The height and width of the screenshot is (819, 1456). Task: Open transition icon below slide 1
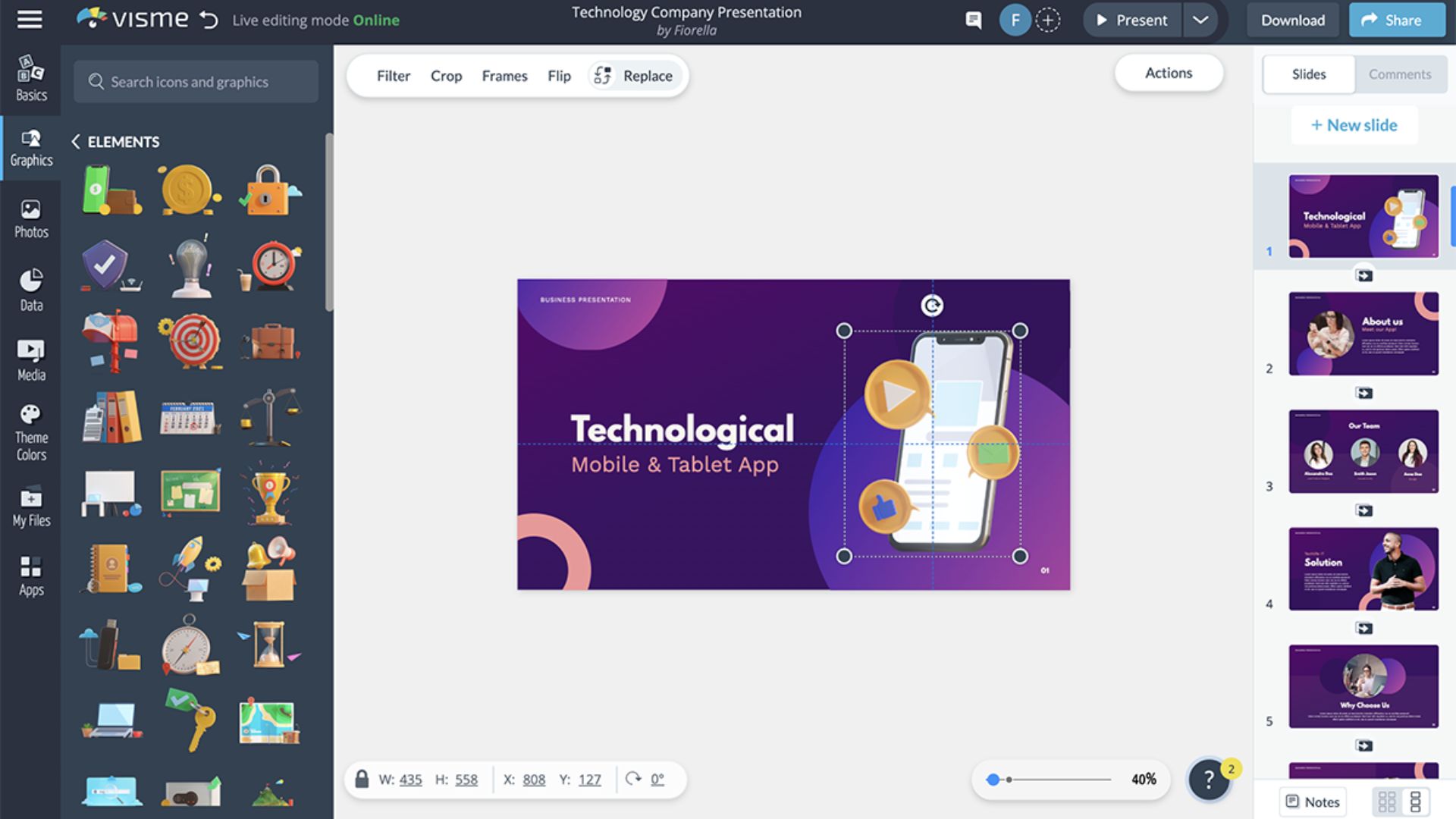click(x=1363, y=275)
